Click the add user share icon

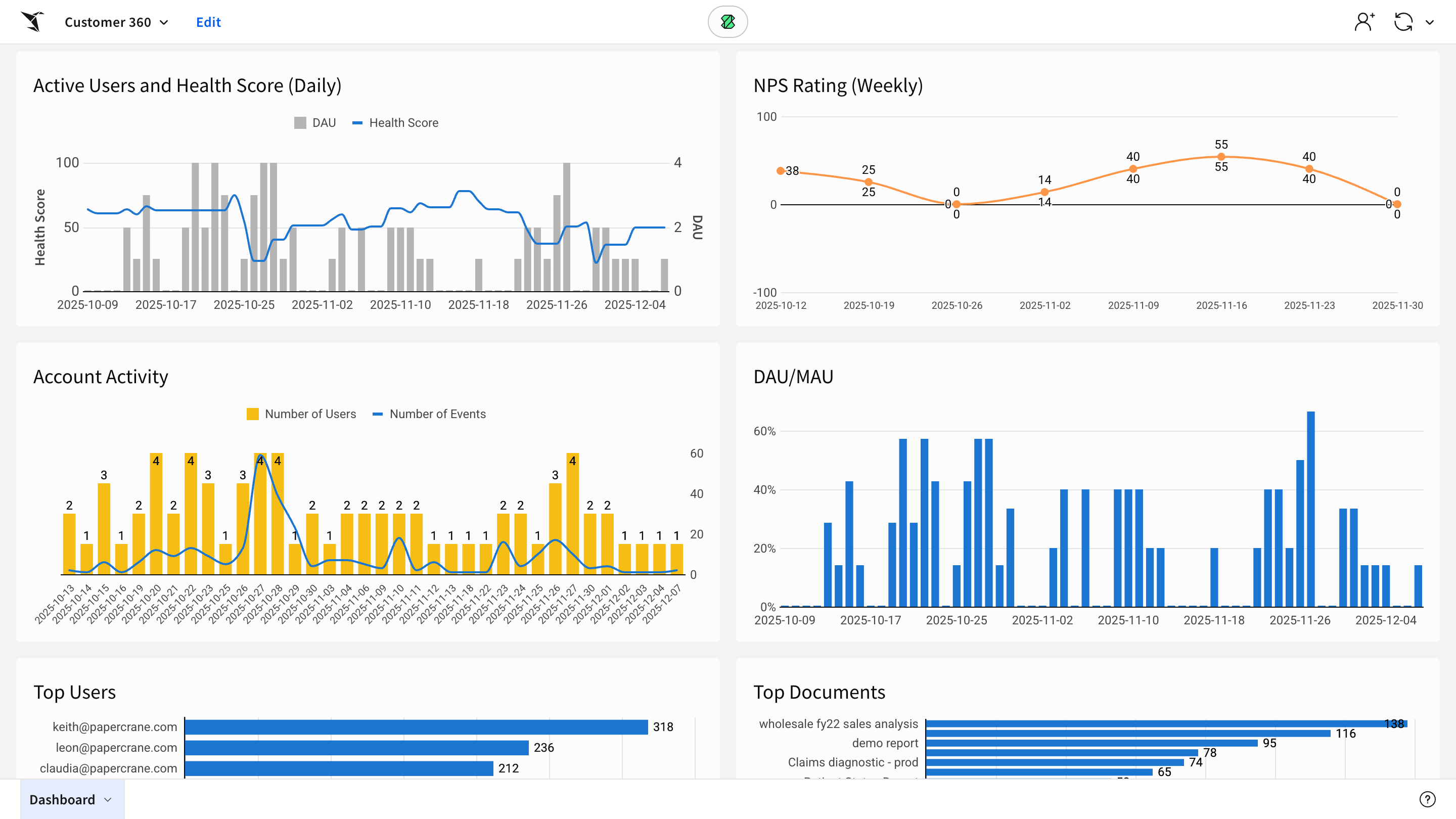coord(1364,22)
